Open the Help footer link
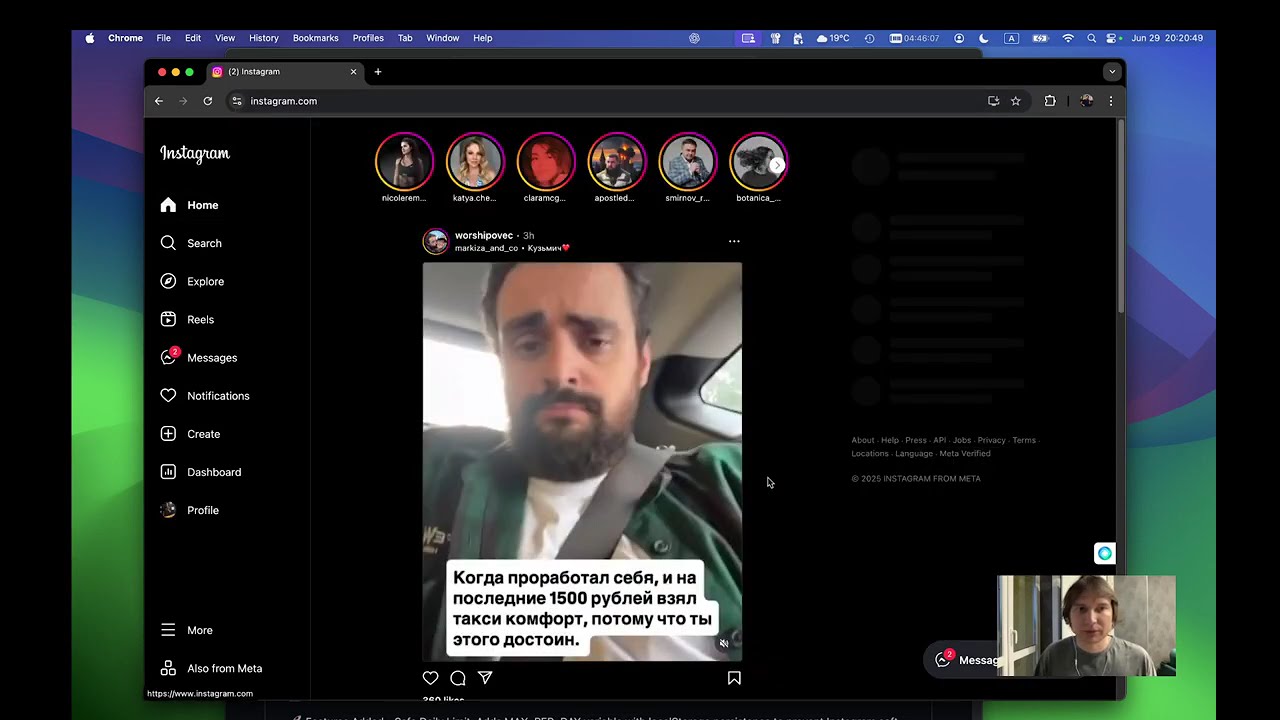This screenshot has height=720, width=1280. (890, 440)
